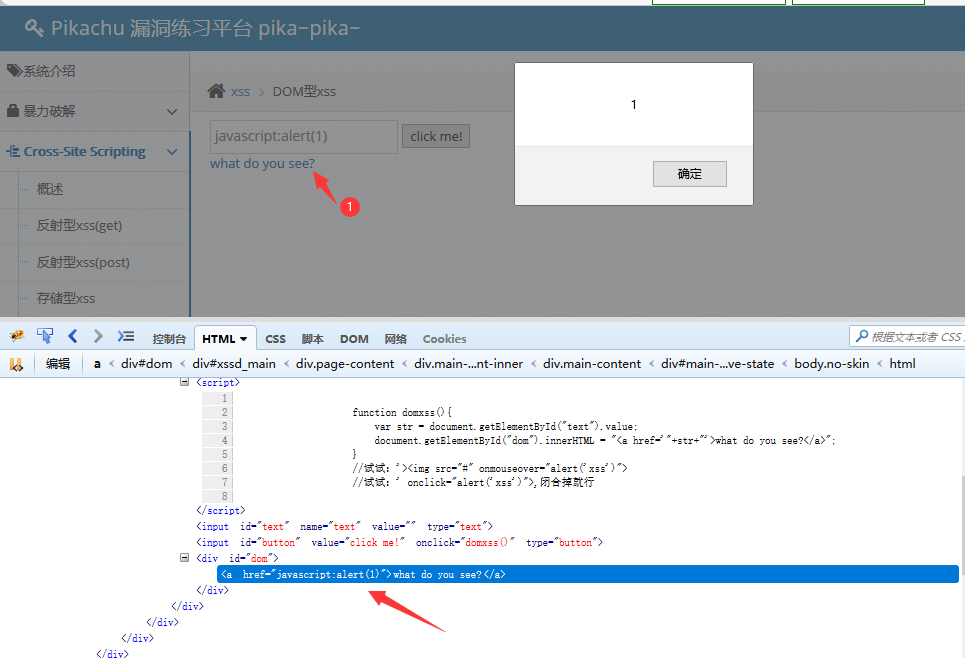
Task: Open the Firebug bug icon menu
Action: [x=17, y=336]
